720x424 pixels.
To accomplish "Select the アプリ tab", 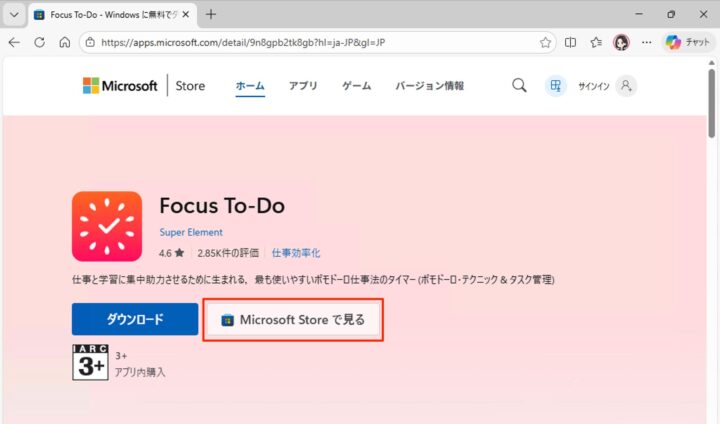I will pyautogui.click(x=303, y=86).
